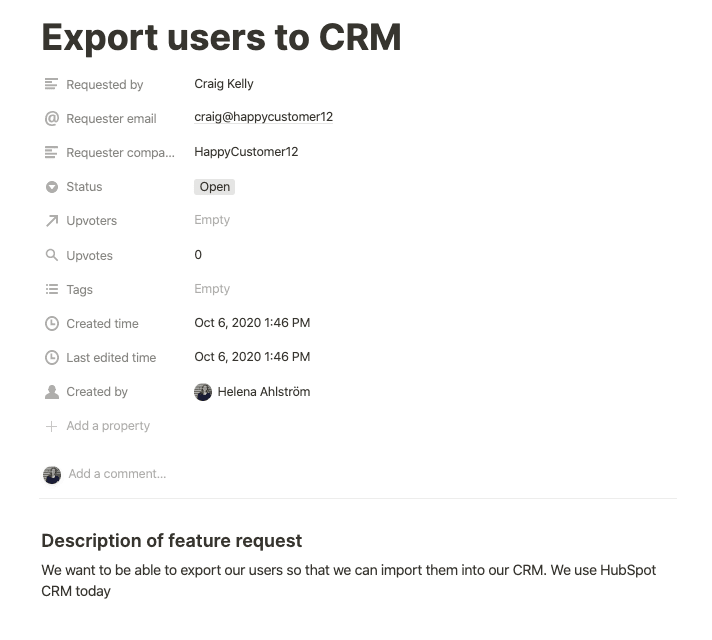Open the empty Upvoters relation field

[212, 220]
